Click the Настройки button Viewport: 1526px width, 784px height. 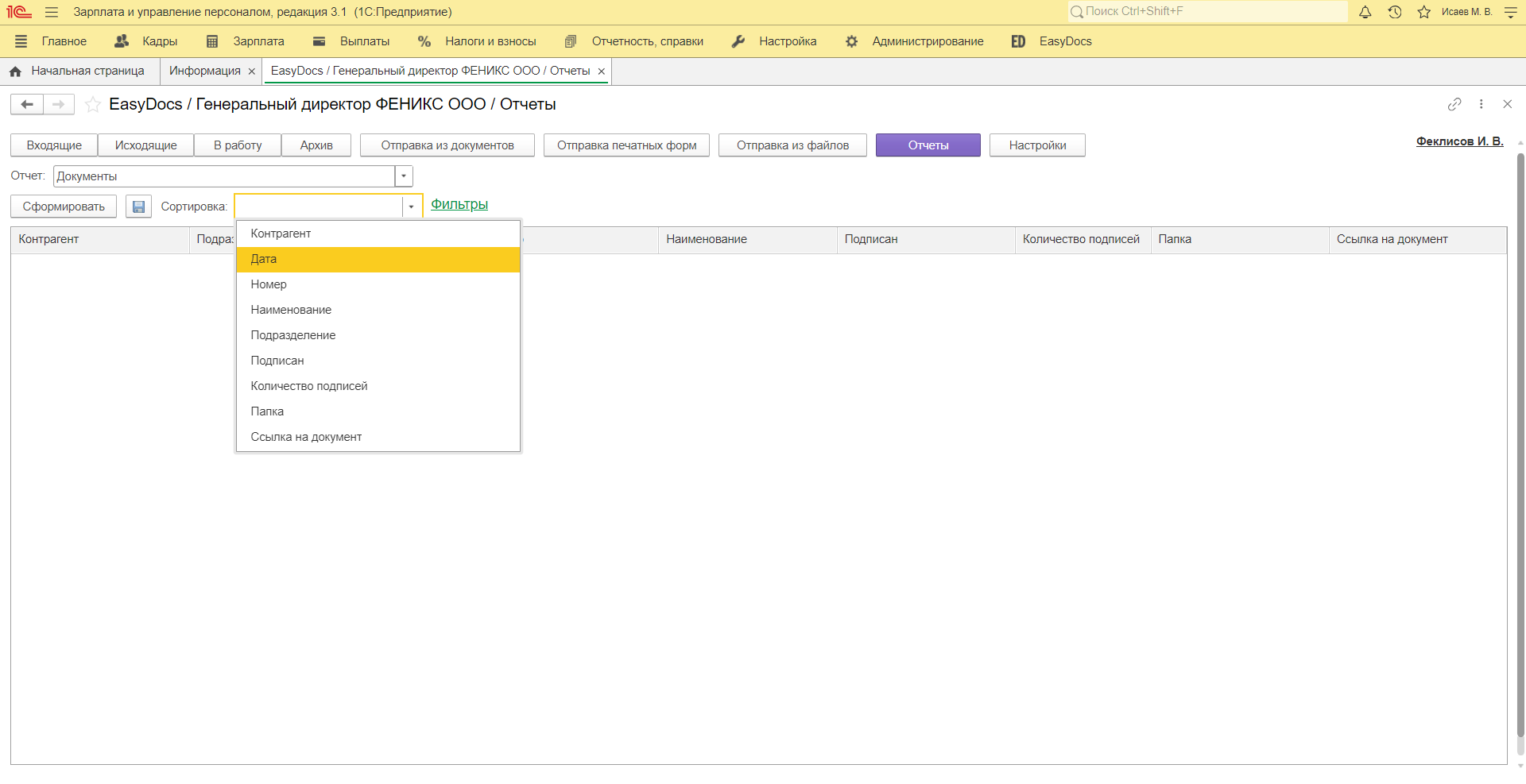[x=1037, y=145]
